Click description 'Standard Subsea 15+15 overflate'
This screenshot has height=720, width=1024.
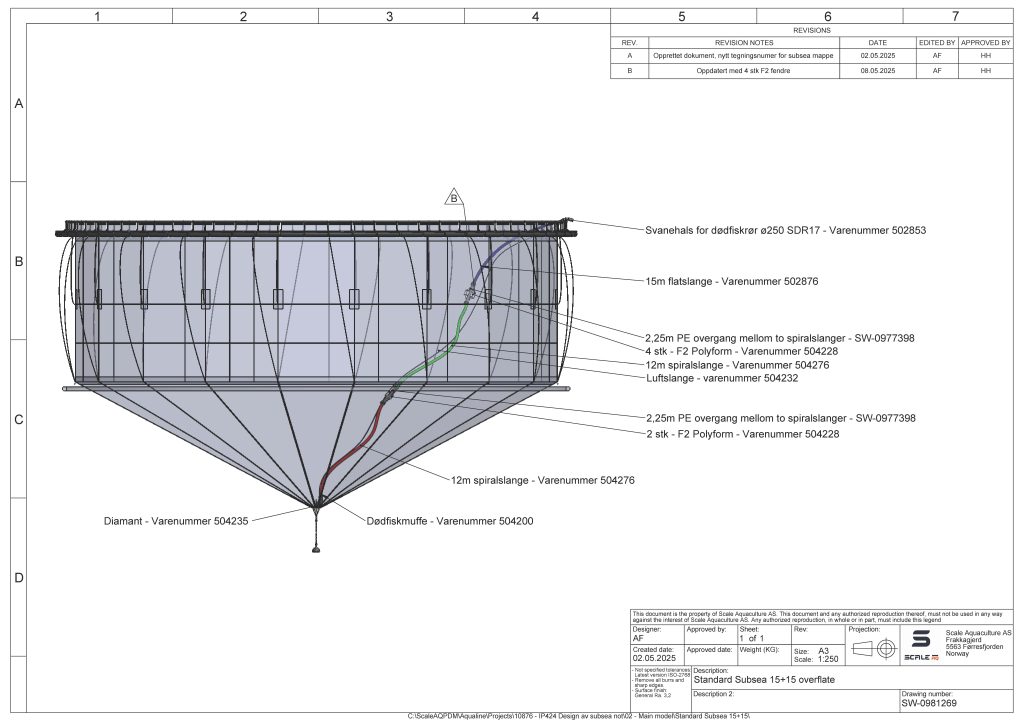coord(764,679)
